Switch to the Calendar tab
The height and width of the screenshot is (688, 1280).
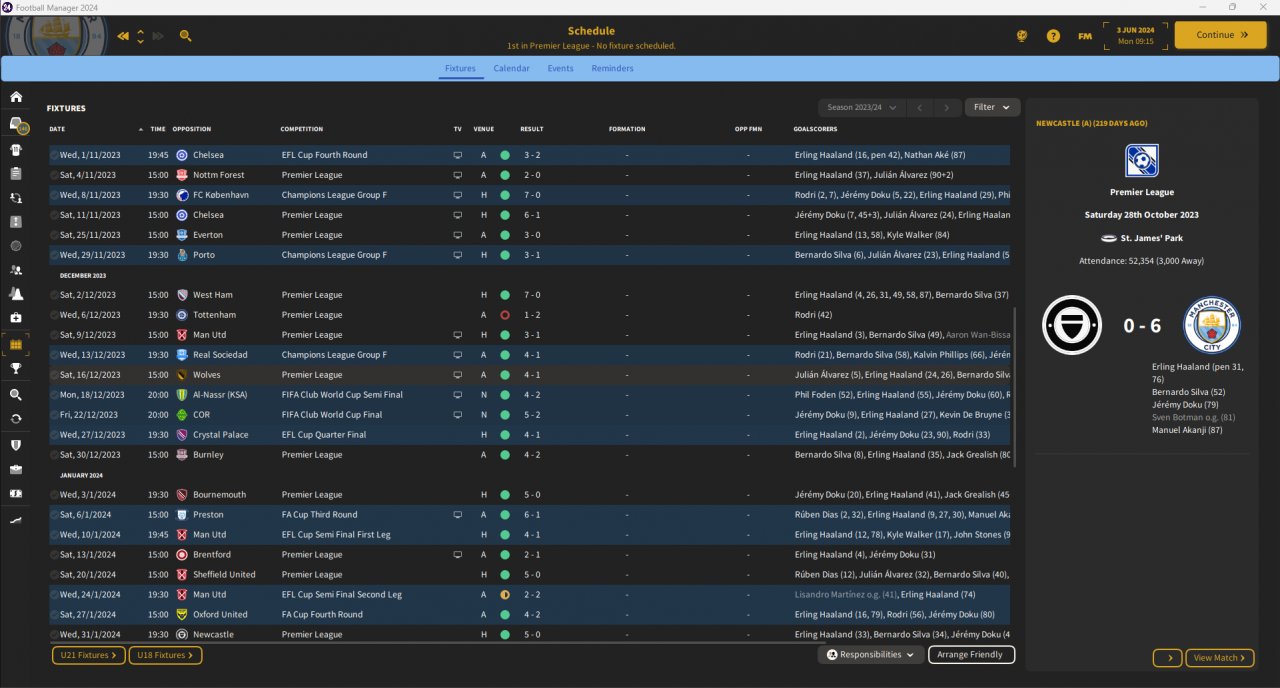[511, 68]
